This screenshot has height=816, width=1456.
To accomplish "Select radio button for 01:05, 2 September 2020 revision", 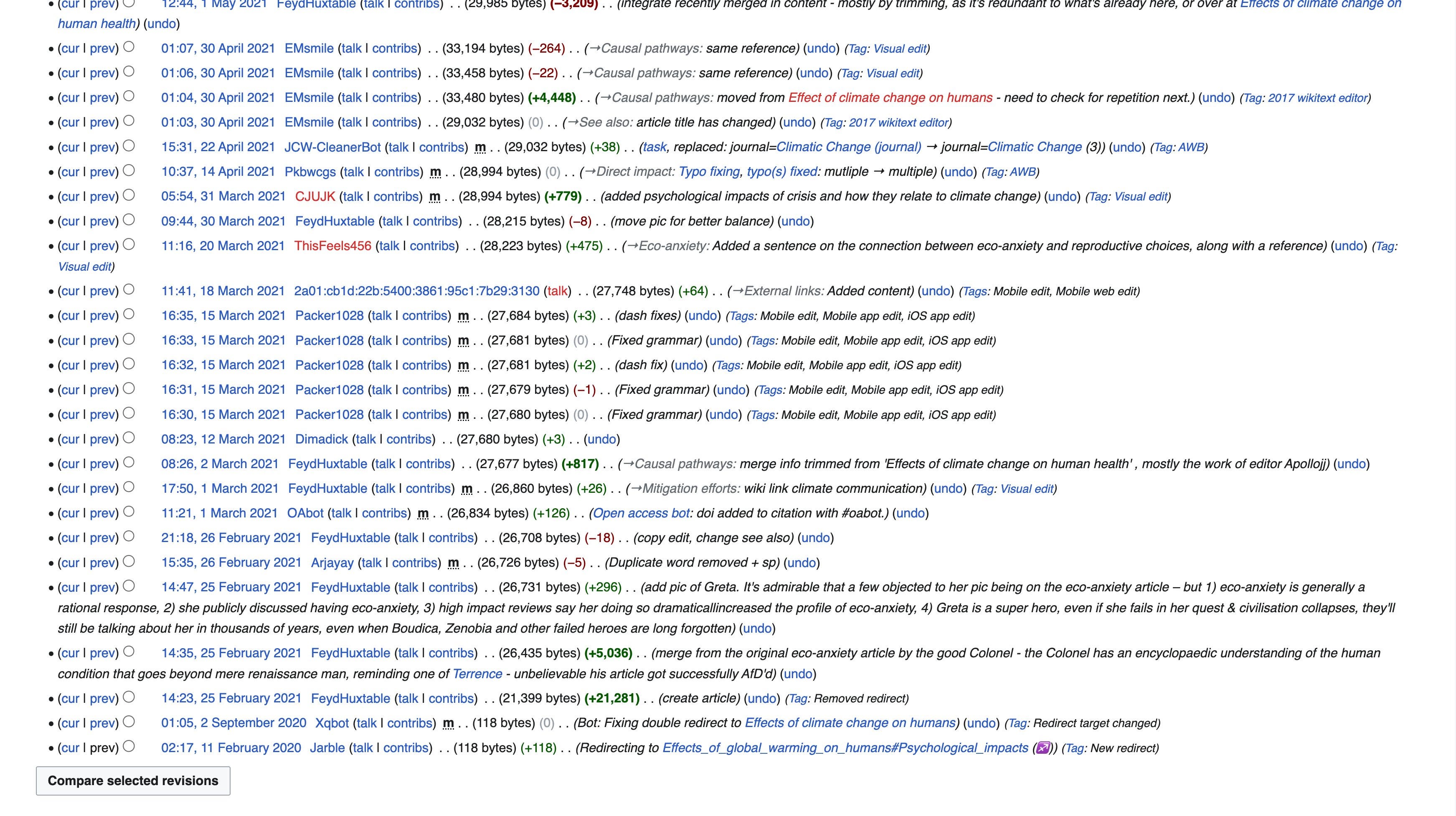I will tap(129, 722).
